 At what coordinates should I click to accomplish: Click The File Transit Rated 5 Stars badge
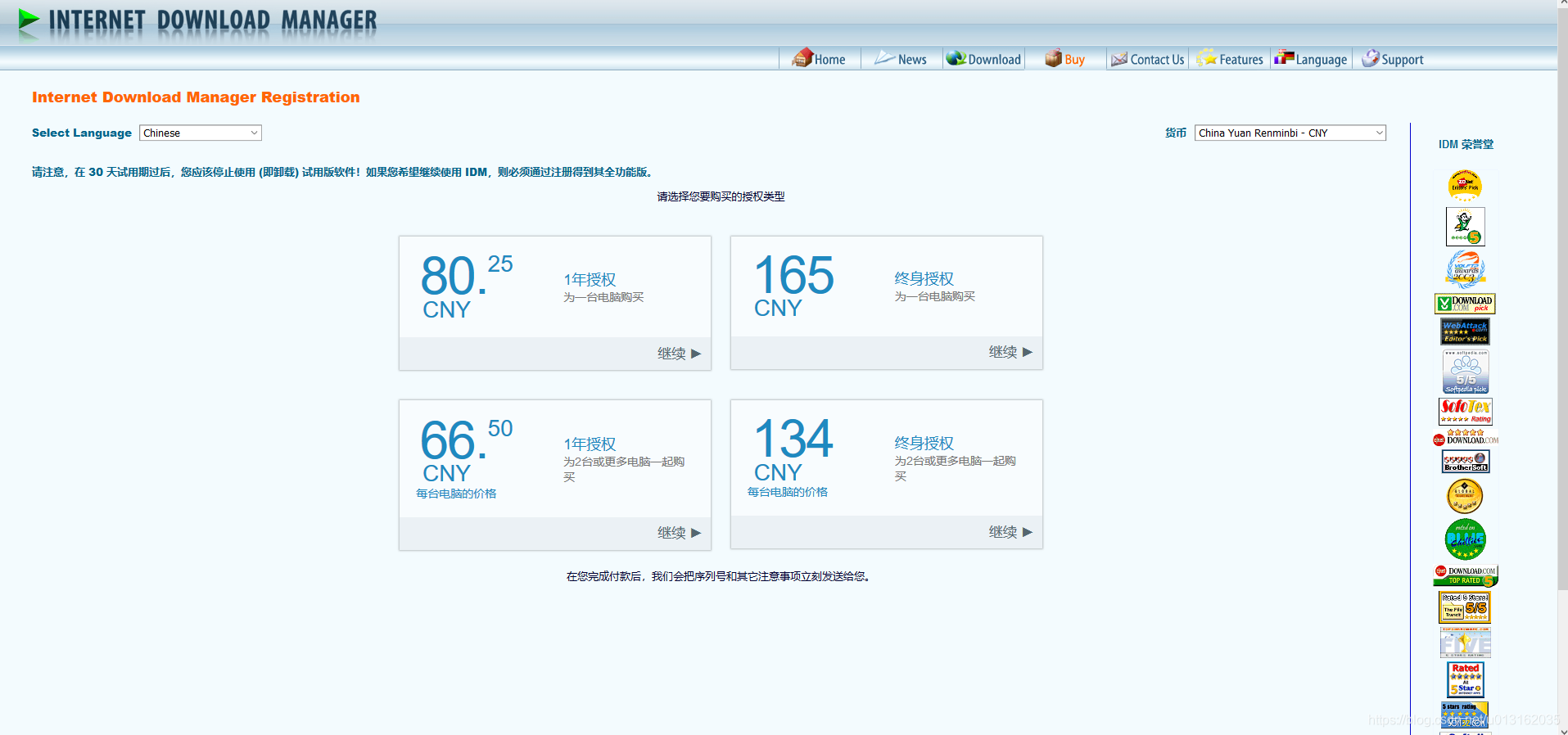point(1465,607)
